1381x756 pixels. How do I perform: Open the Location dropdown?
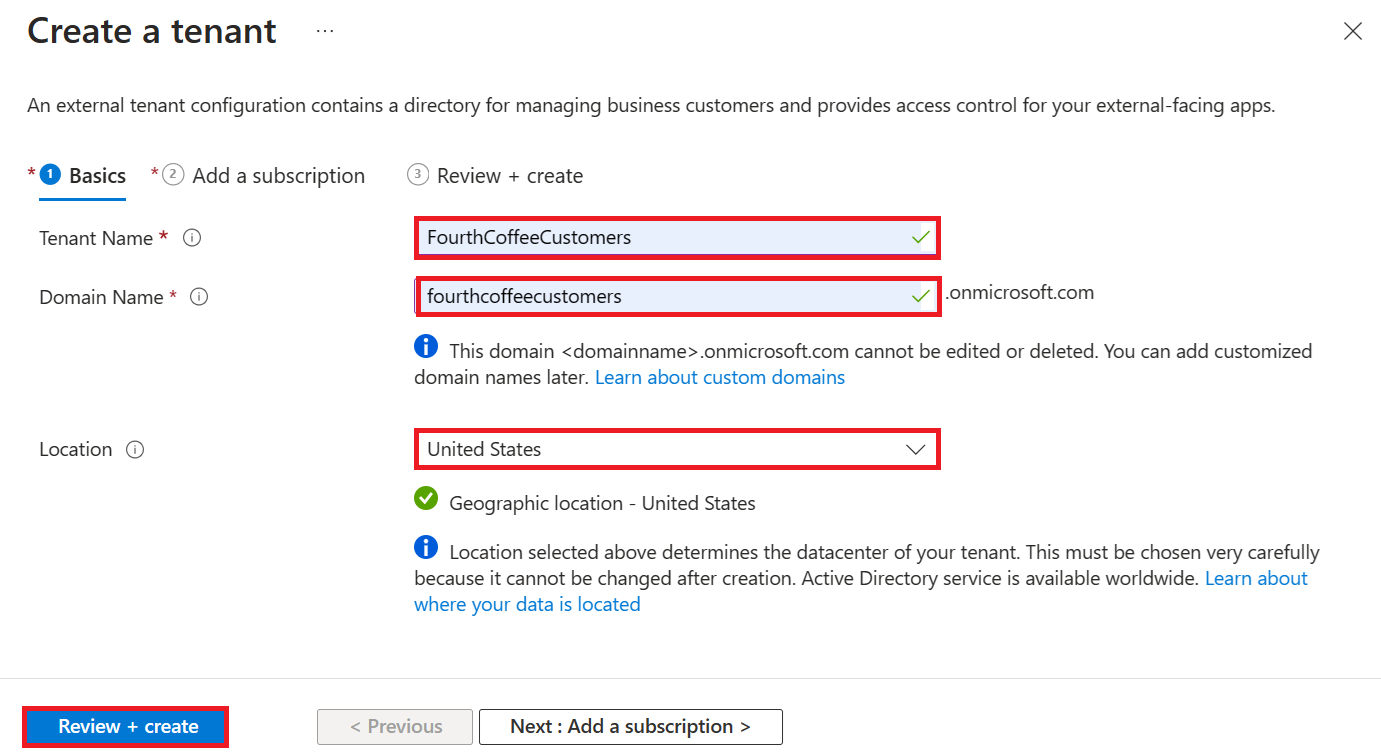coord(914,449)
